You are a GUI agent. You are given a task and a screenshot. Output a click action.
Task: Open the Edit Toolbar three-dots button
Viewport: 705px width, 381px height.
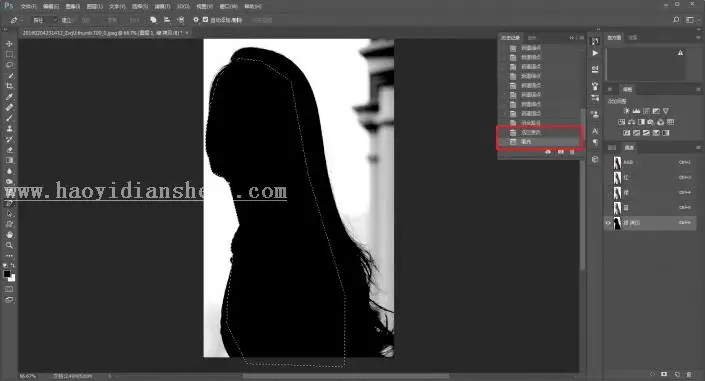coord(9,255)
